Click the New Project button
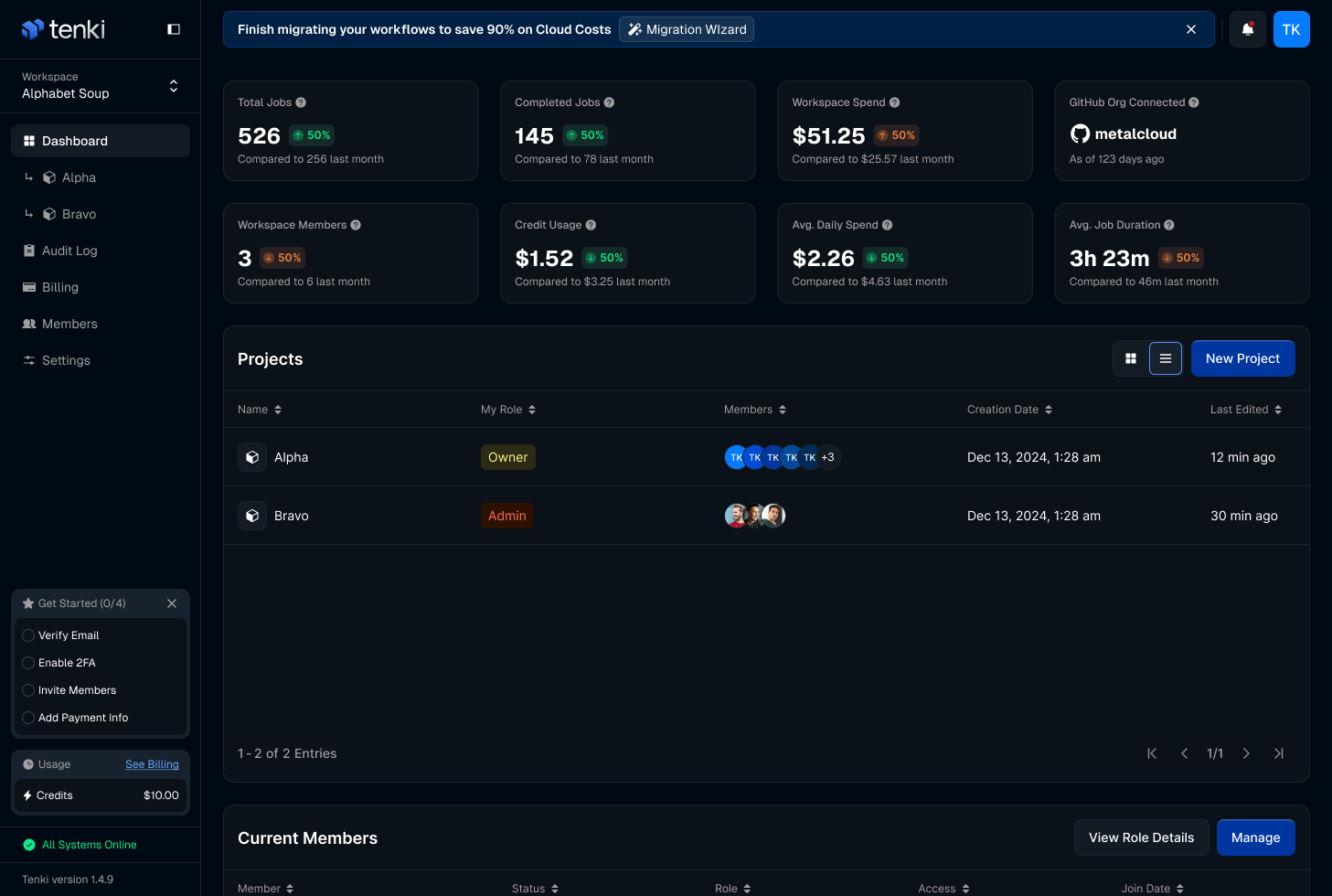Screen dimensions: 1332x896 1242,358
